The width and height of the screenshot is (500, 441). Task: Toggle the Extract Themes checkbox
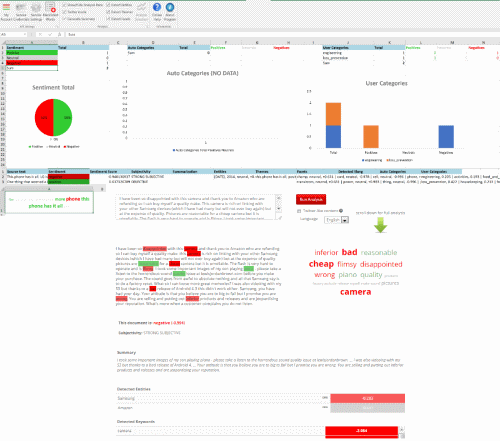point(108,12)
